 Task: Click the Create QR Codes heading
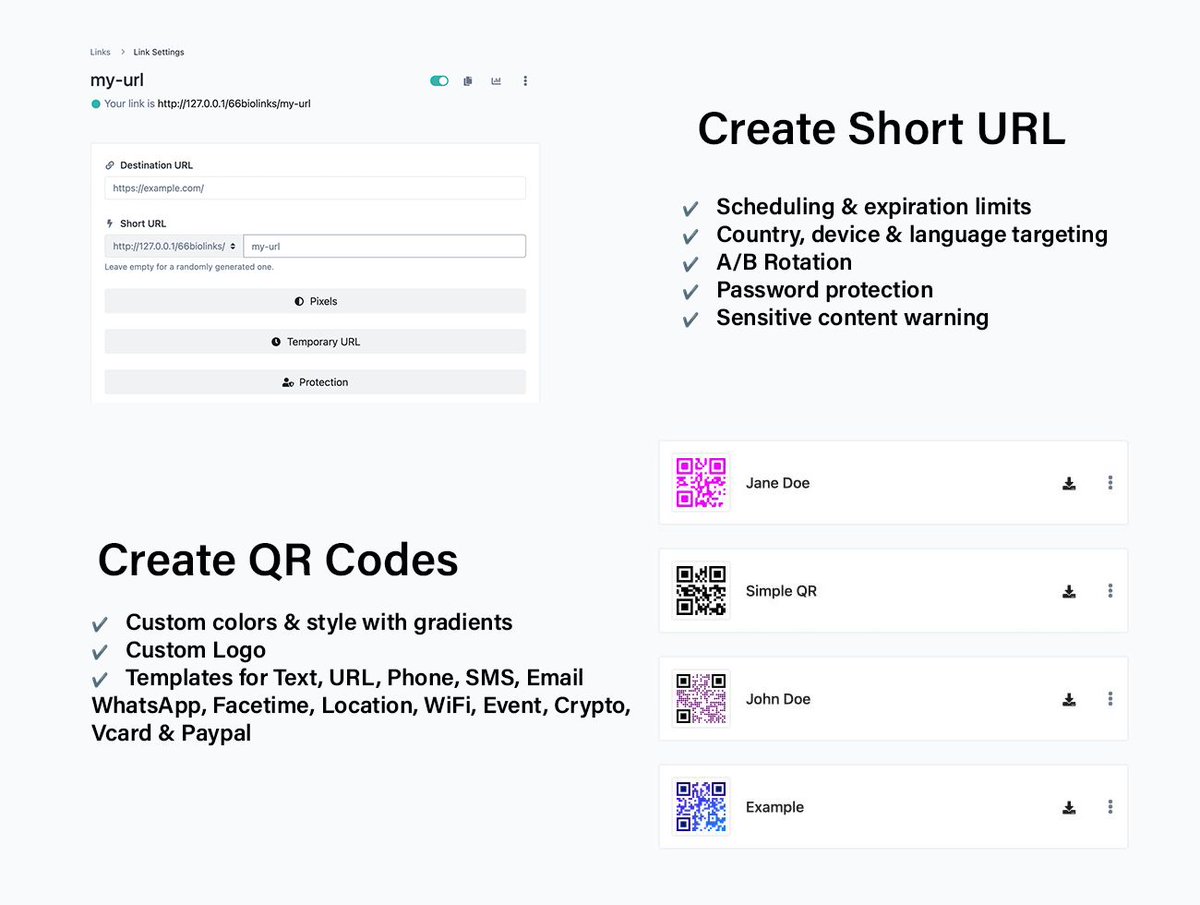(x=278, y=560)
